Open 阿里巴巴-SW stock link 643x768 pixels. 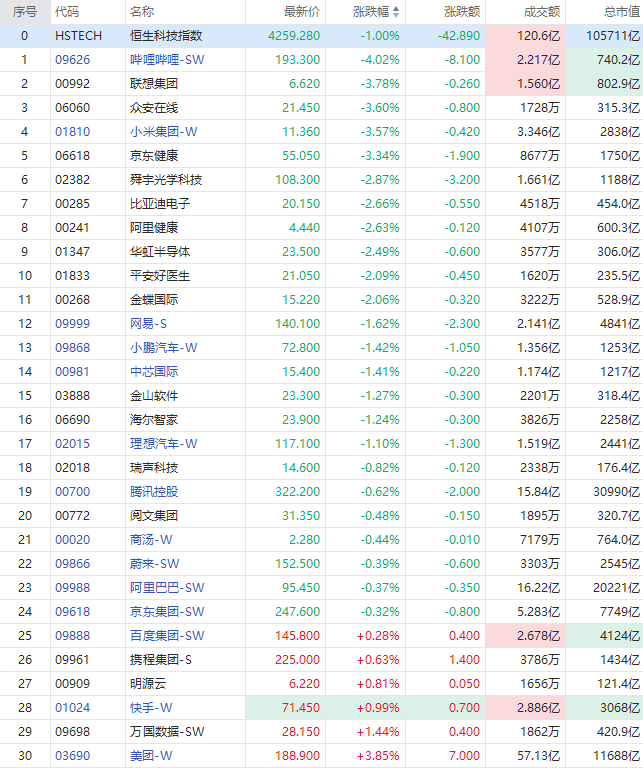167,588
